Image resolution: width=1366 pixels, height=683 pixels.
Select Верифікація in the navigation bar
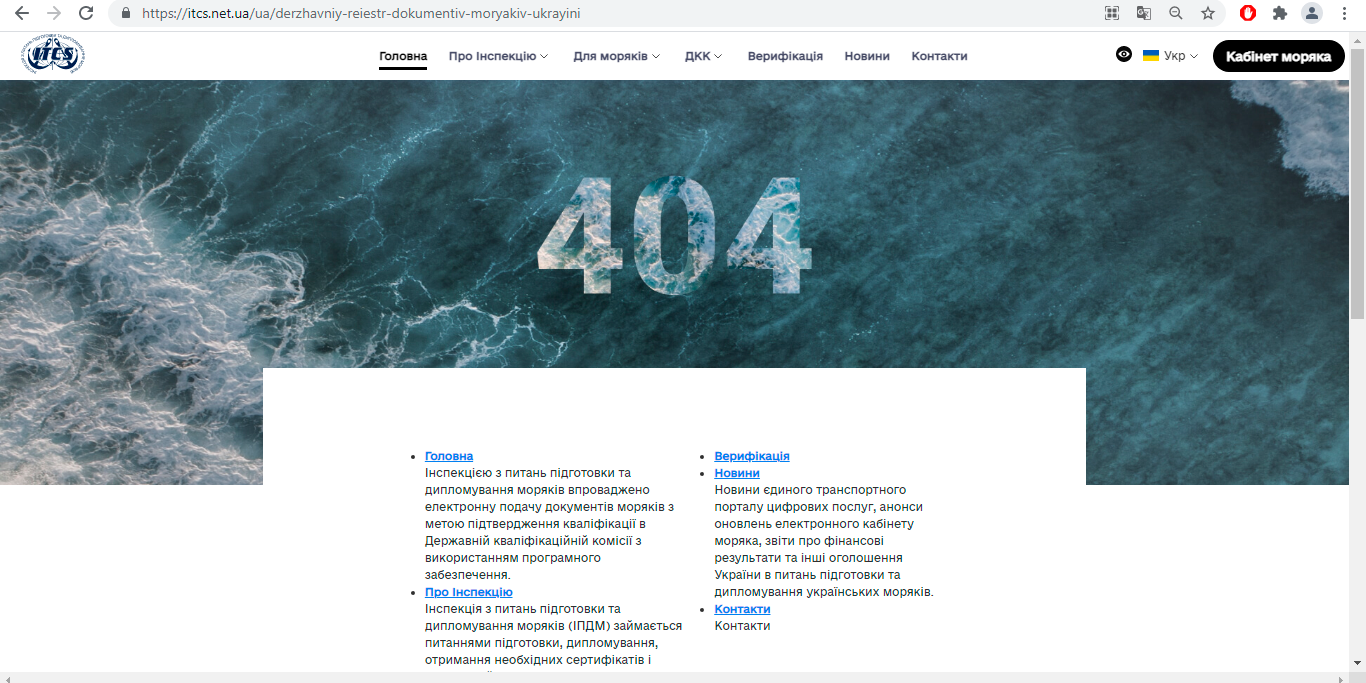click(x=785, y=56)
